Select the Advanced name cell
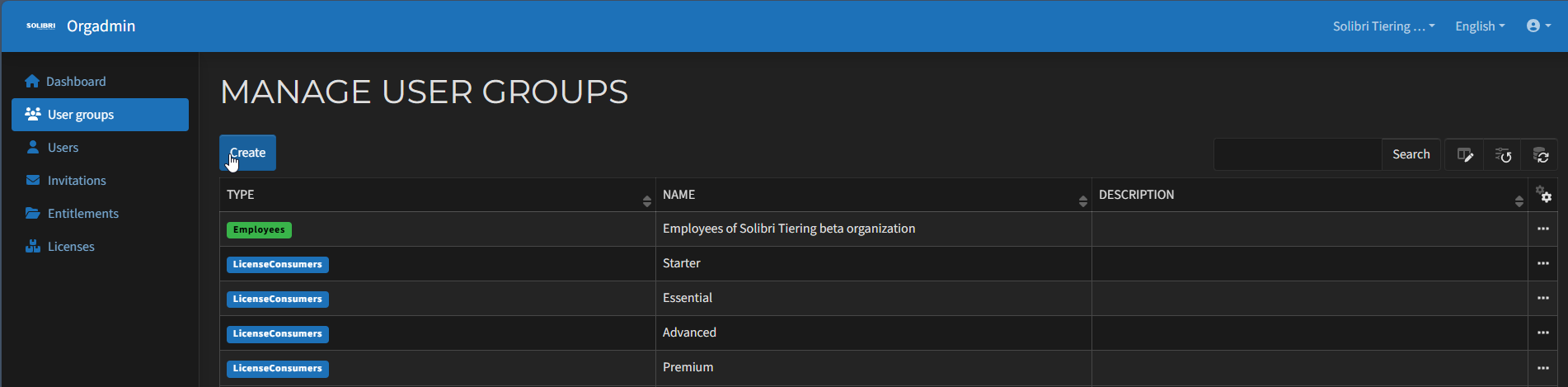Image resolution: width=1568 pixels, height=387 pixels. (874, 333)
